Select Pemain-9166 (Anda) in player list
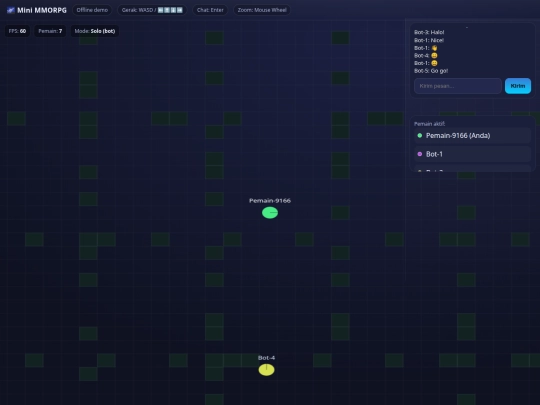 pyautogui.click(x=472, y=136)
